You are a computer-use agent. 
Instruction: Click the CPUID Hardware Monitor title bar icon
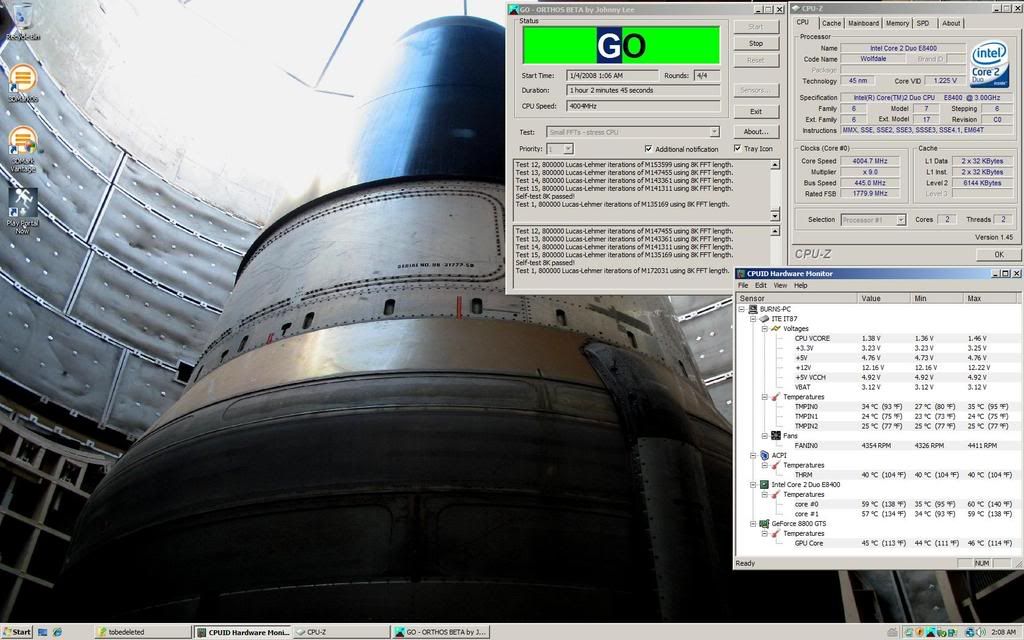(x=741, y=274)
